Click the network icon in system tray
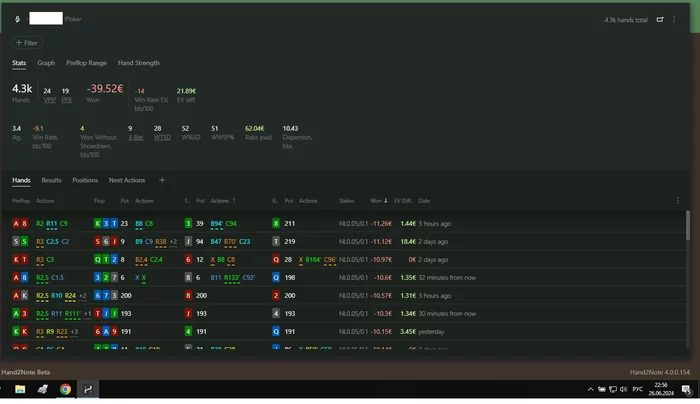Image resolution: width=700 pixels, height=404 pixels. (613, 389)
